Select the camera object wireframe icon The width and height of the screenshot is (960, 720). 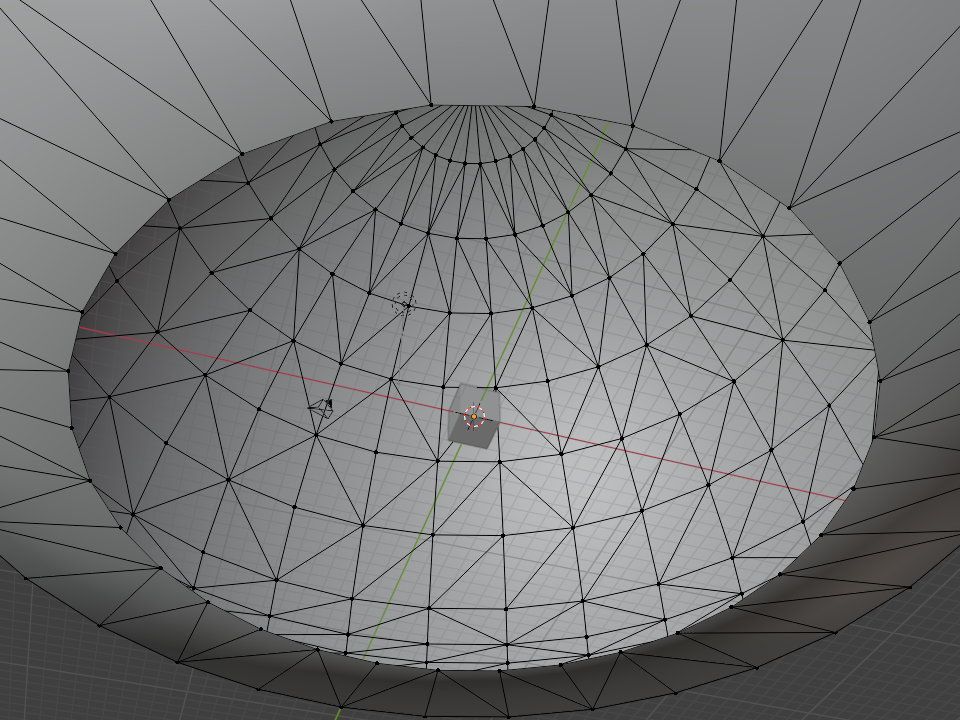[x=321, y=407]
